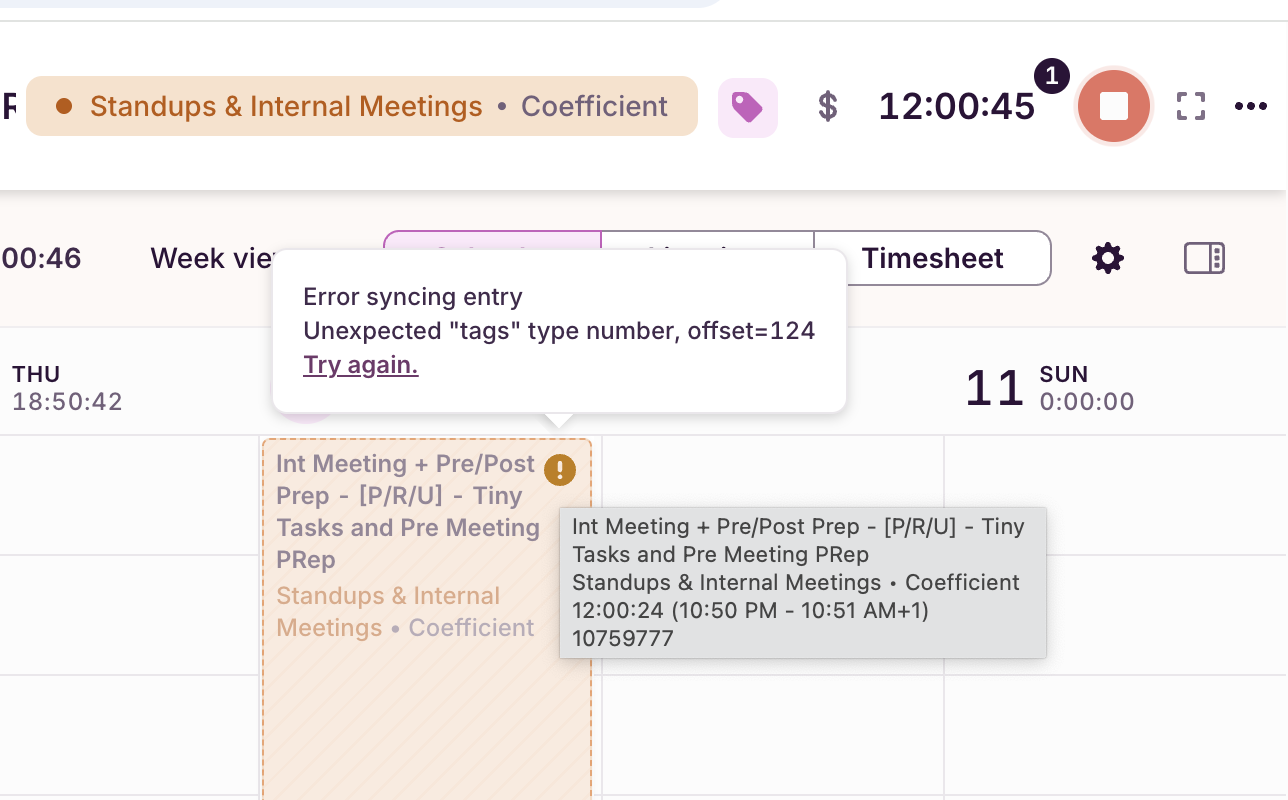Enter fullscreen timer mode

[x=1190, y=106]
